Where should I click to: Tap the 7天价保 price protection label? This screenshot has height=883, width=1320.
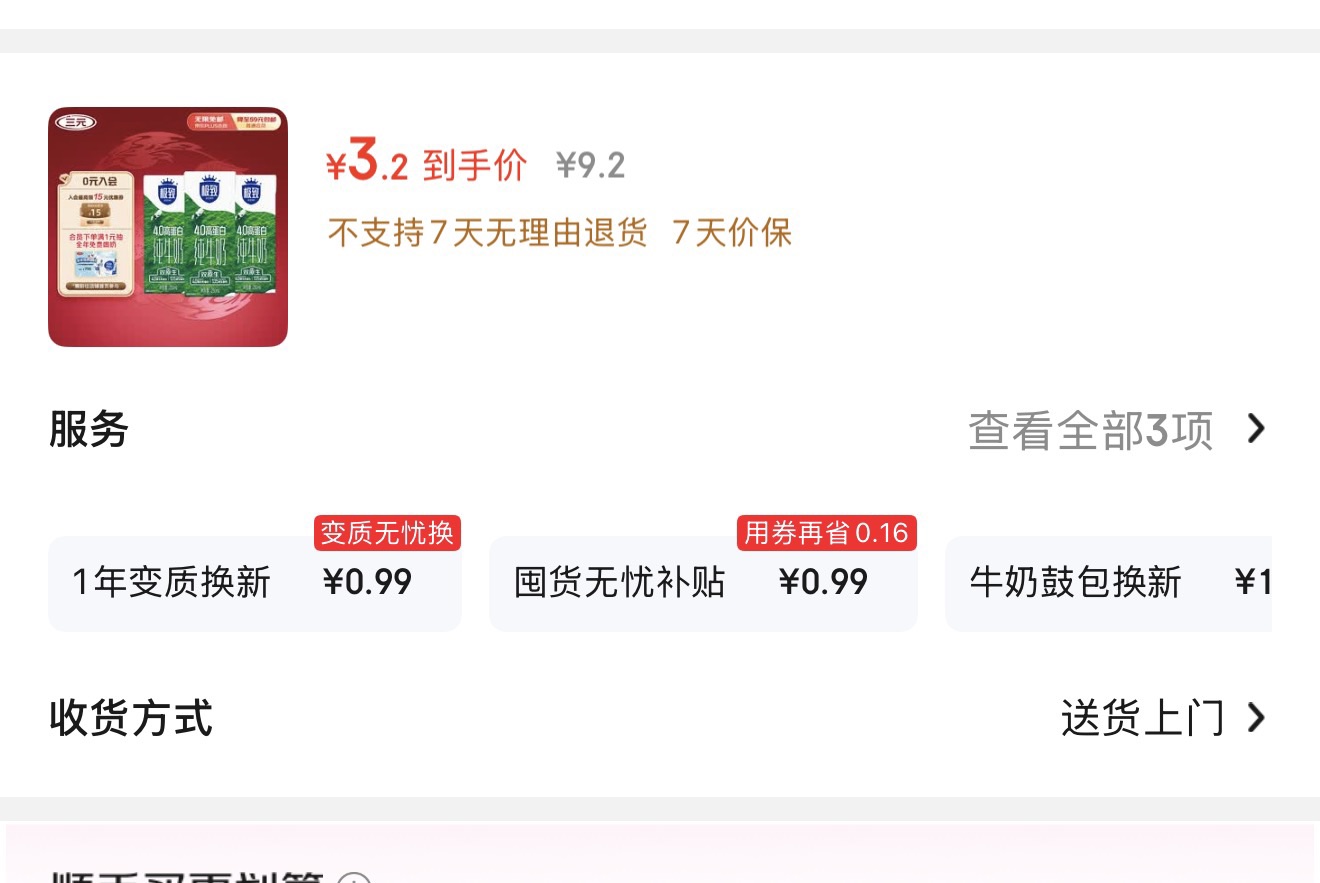click(x=732, y=233)
